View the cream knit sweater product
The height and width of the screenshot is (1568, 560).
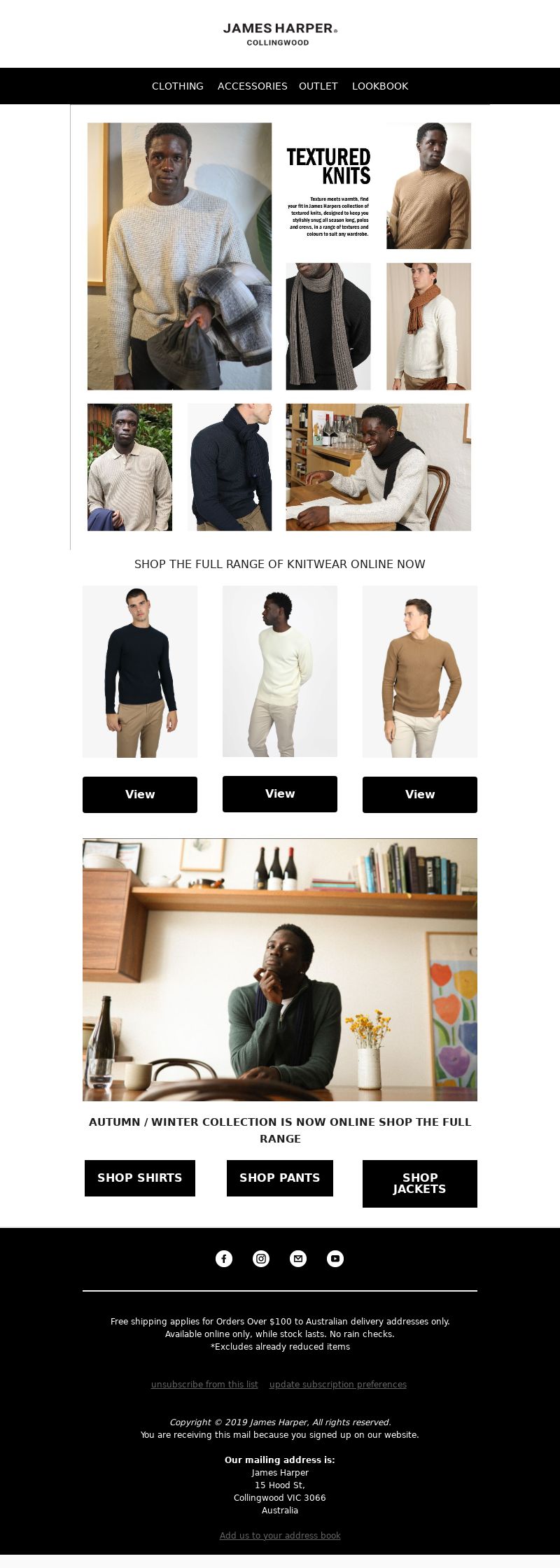pyautogui.click(x=280, y=793)
